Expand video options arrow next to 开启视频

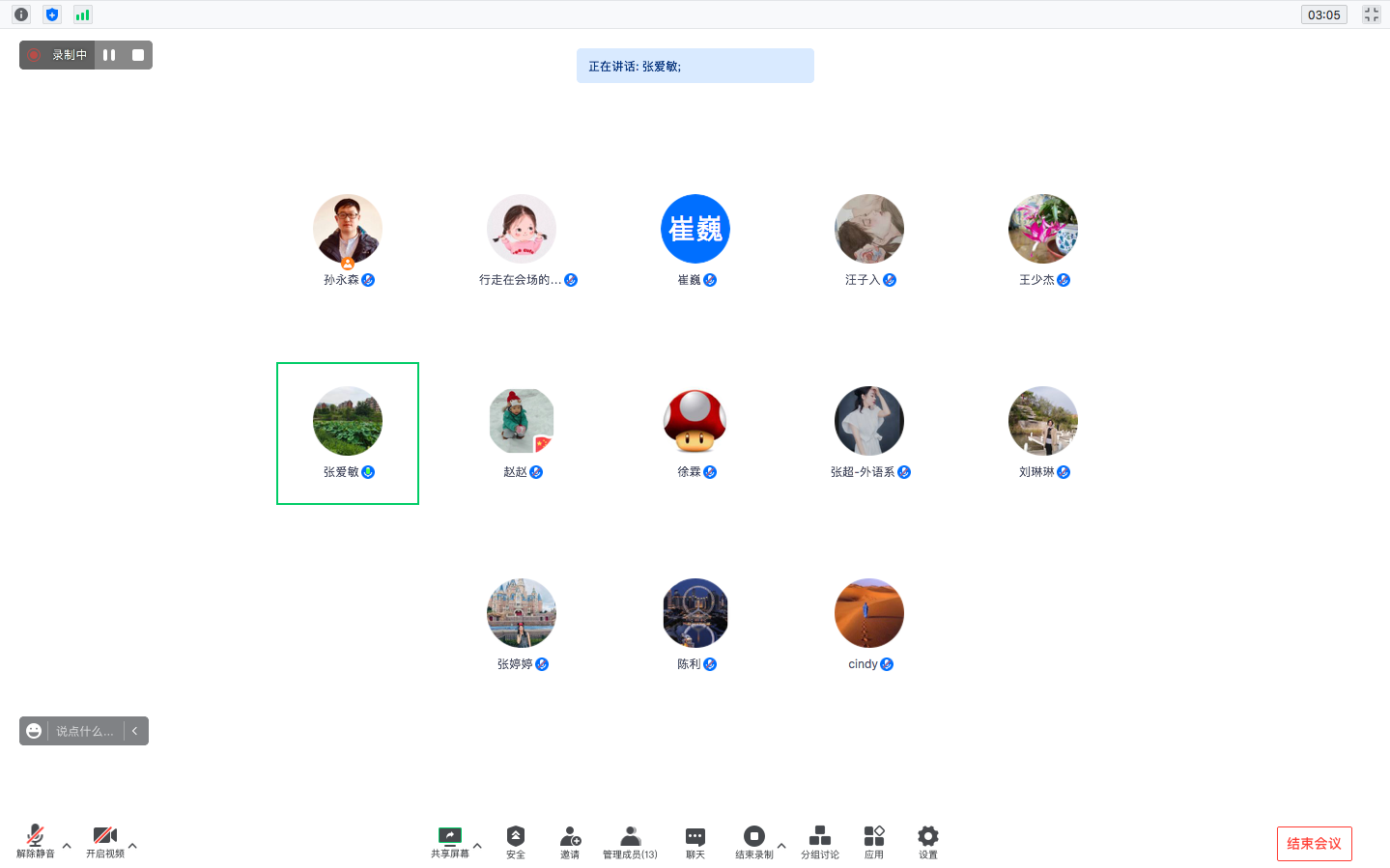tap(132, 846)
